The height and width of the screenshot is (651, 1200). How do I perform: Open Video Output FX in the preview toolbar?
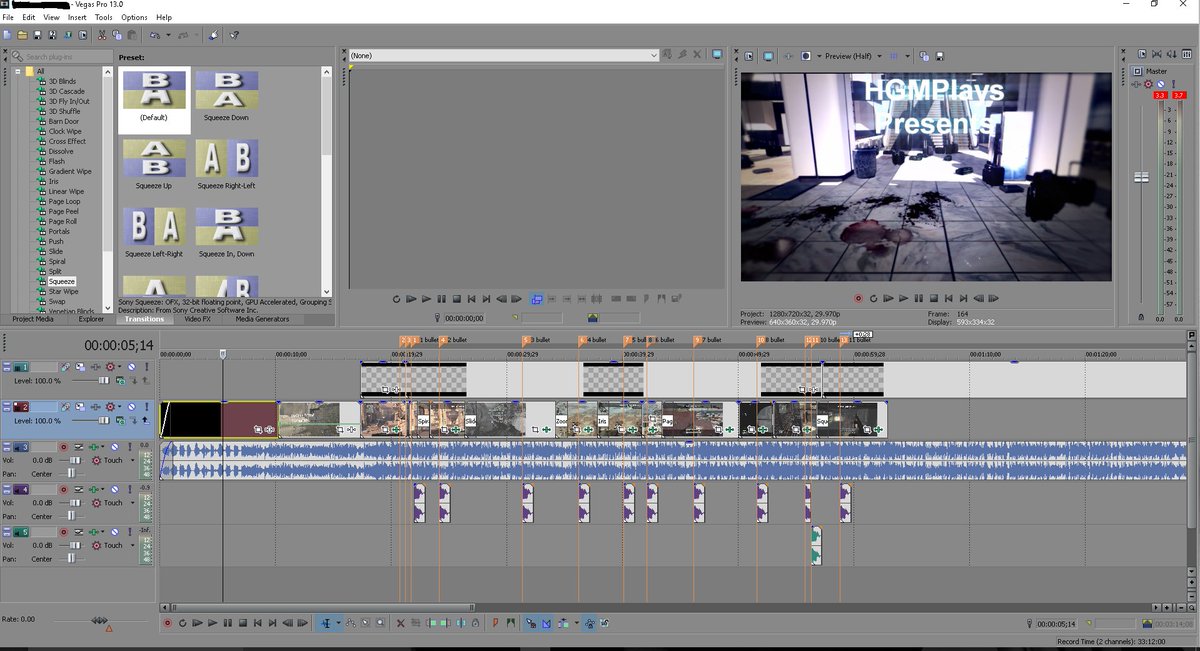coord(787,56)
